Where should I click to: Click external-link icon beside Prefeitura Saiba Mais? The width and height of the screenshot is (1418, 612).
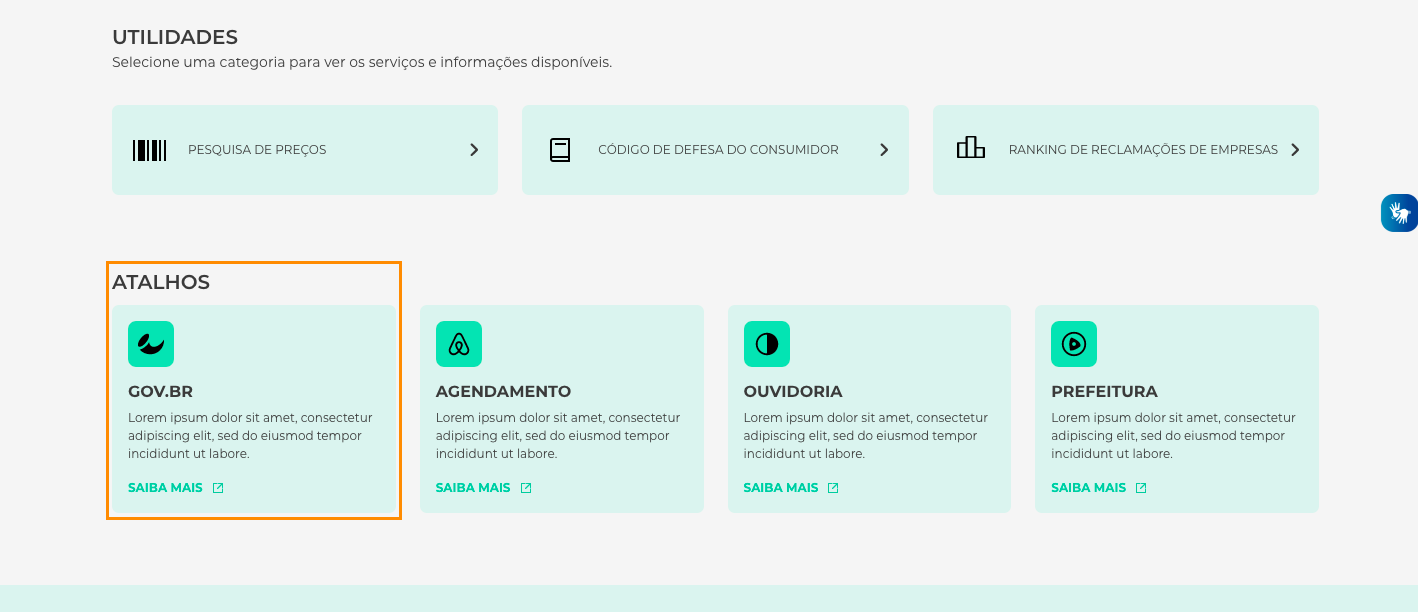point(1141,488)
